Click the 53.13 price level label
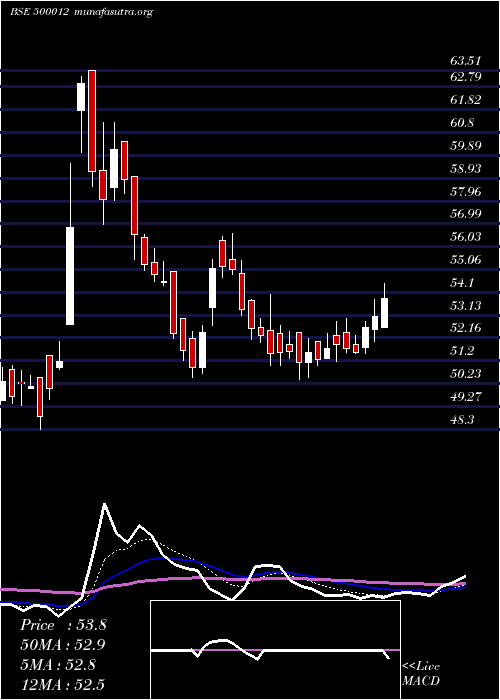This screenshot has height=700, width=500. (x=466, y=306)
